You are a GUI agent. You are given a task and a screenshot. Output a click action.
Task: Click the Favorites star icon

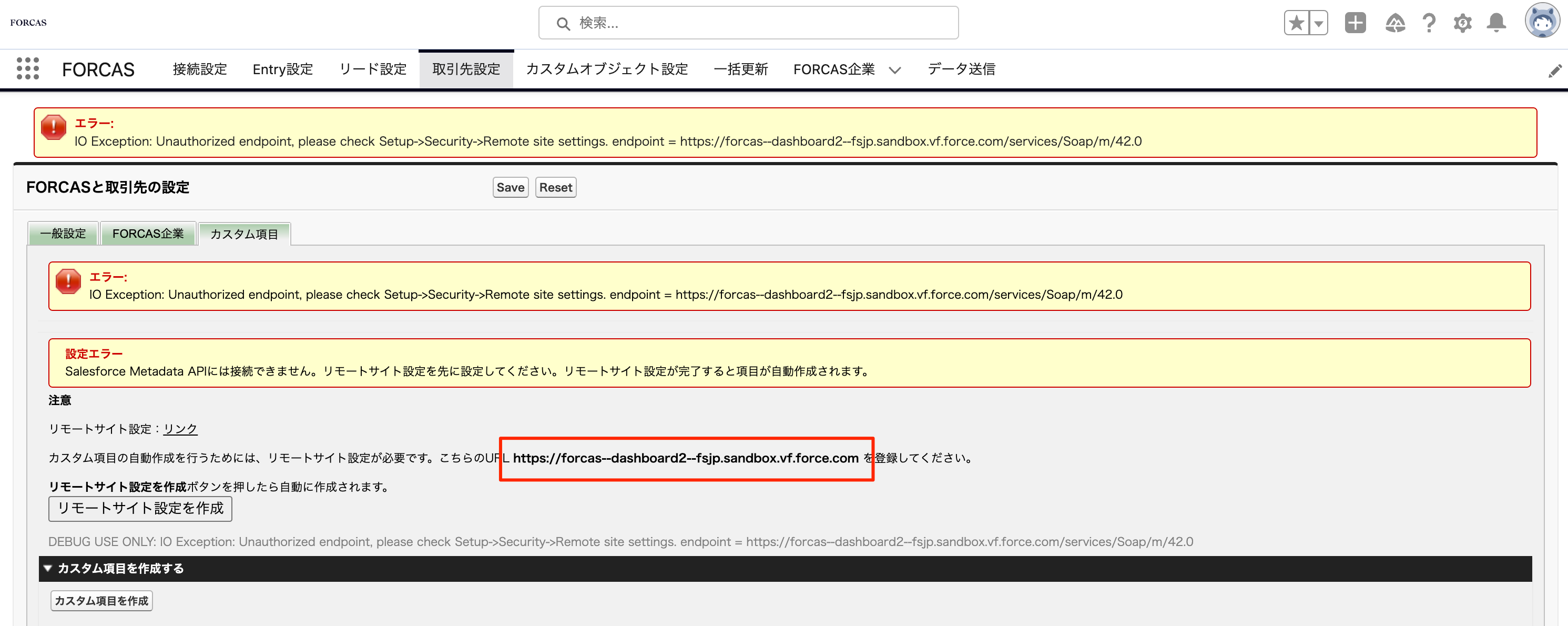pyautogui.click(x=1297, y=23)
